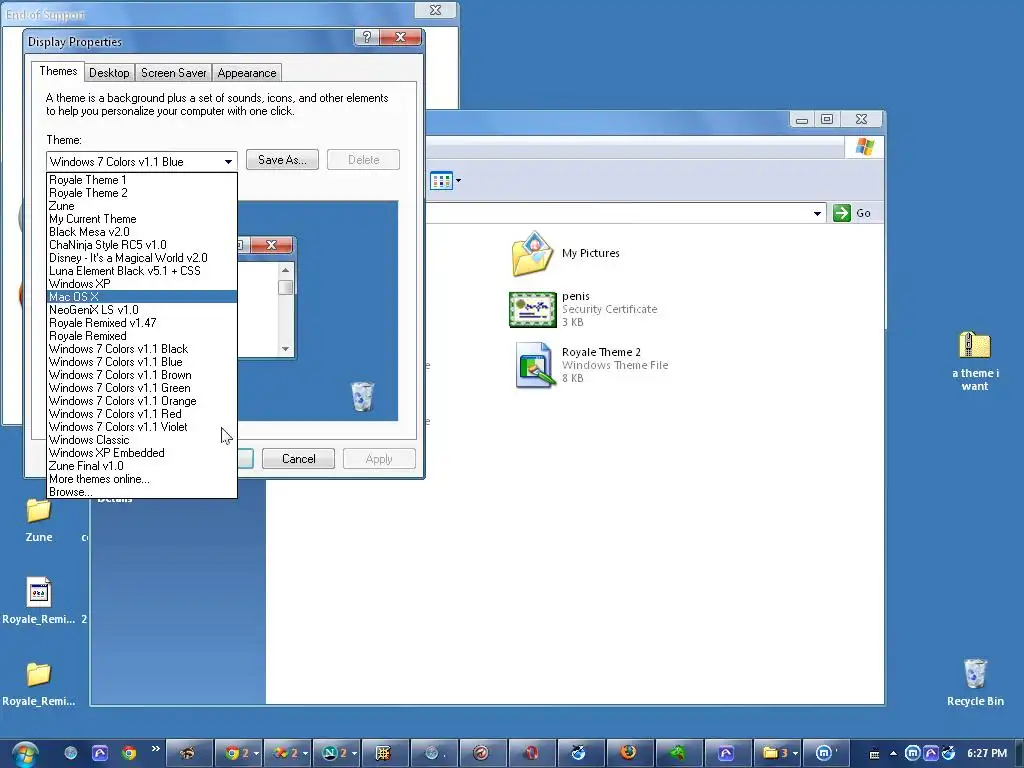Select Windows 7 Colors v1.1 Red

(142, 414)
